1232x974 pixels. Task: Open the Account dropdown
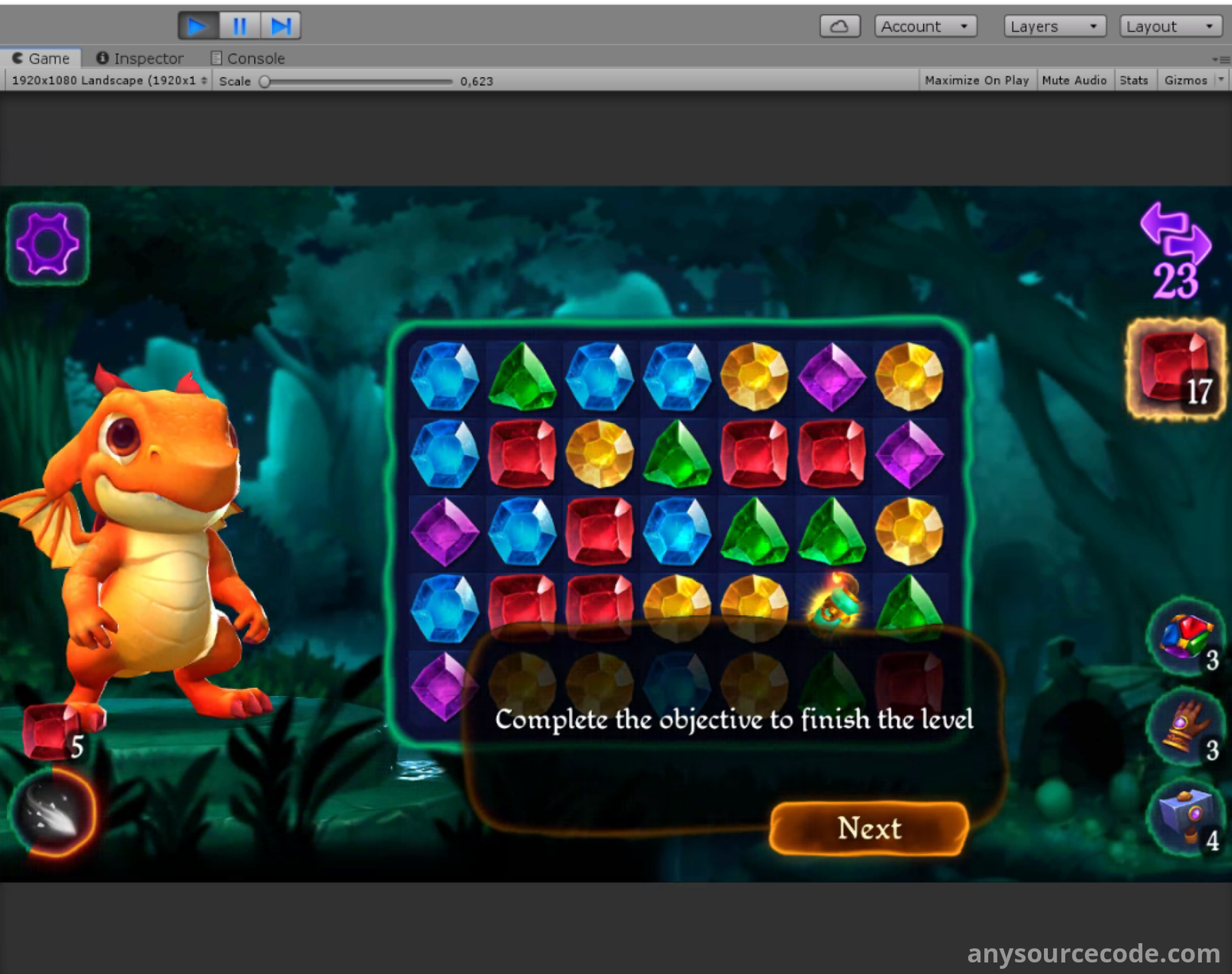[x=925, y=26]
